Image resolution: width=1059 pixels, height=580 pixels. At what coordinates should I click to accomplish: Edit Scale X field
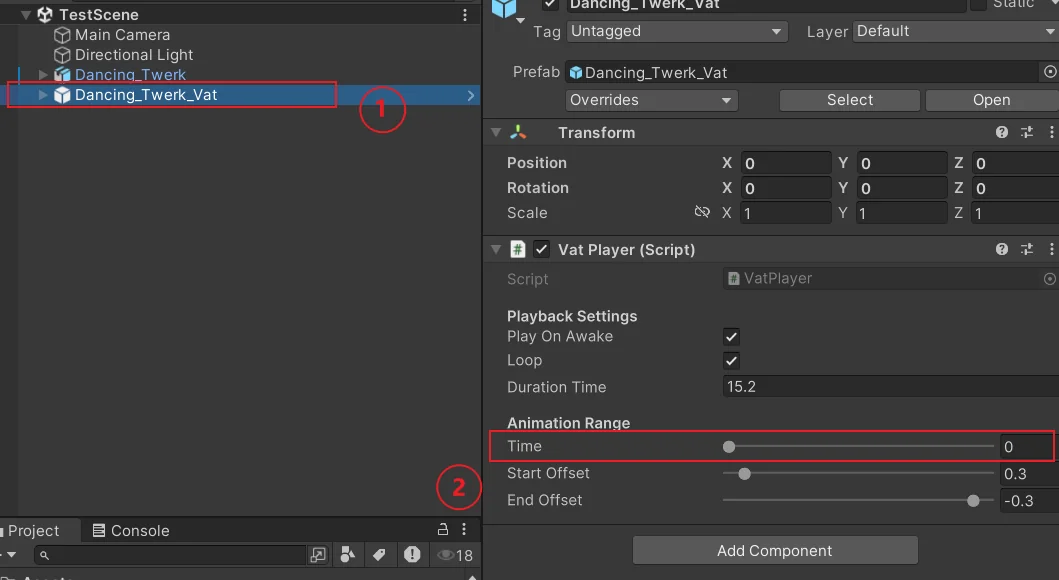[x=786, y=213]
